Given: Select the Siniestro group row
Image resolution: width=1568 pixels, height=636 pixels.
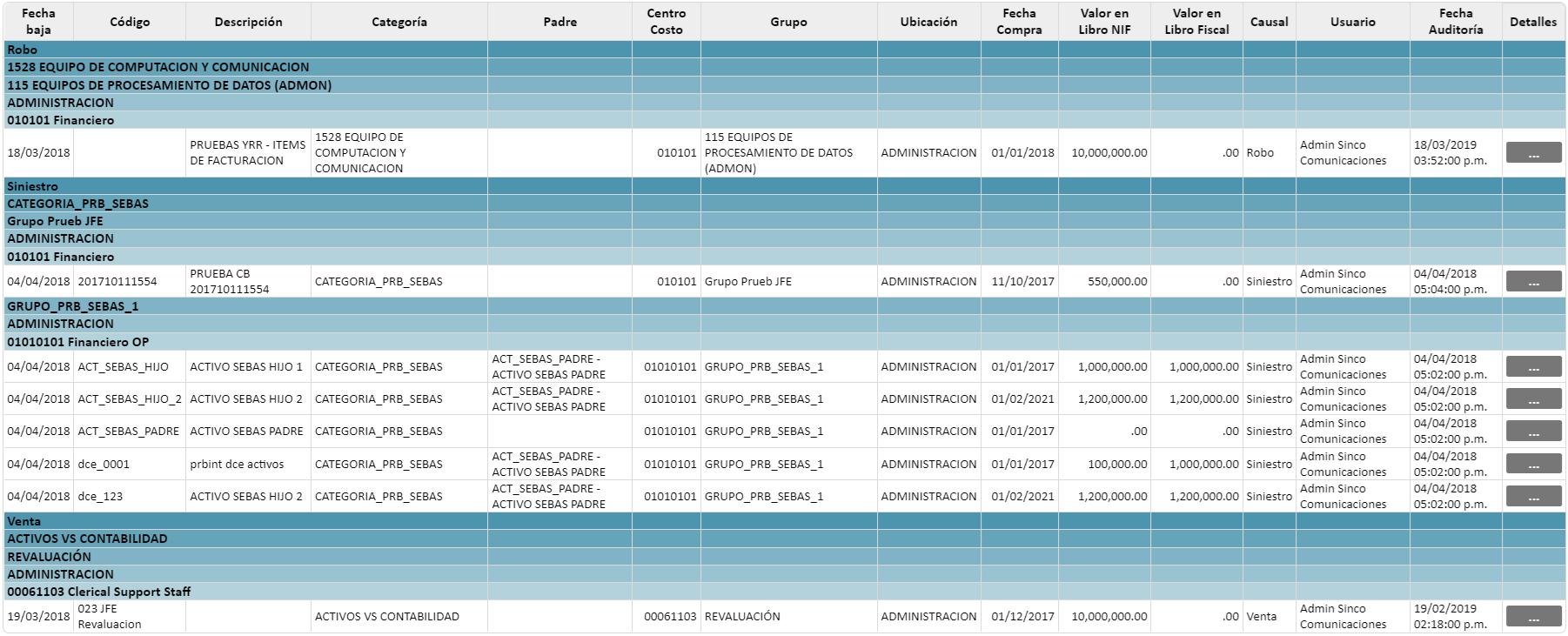Looking at the screenshot, I should [x=784, y=186].
